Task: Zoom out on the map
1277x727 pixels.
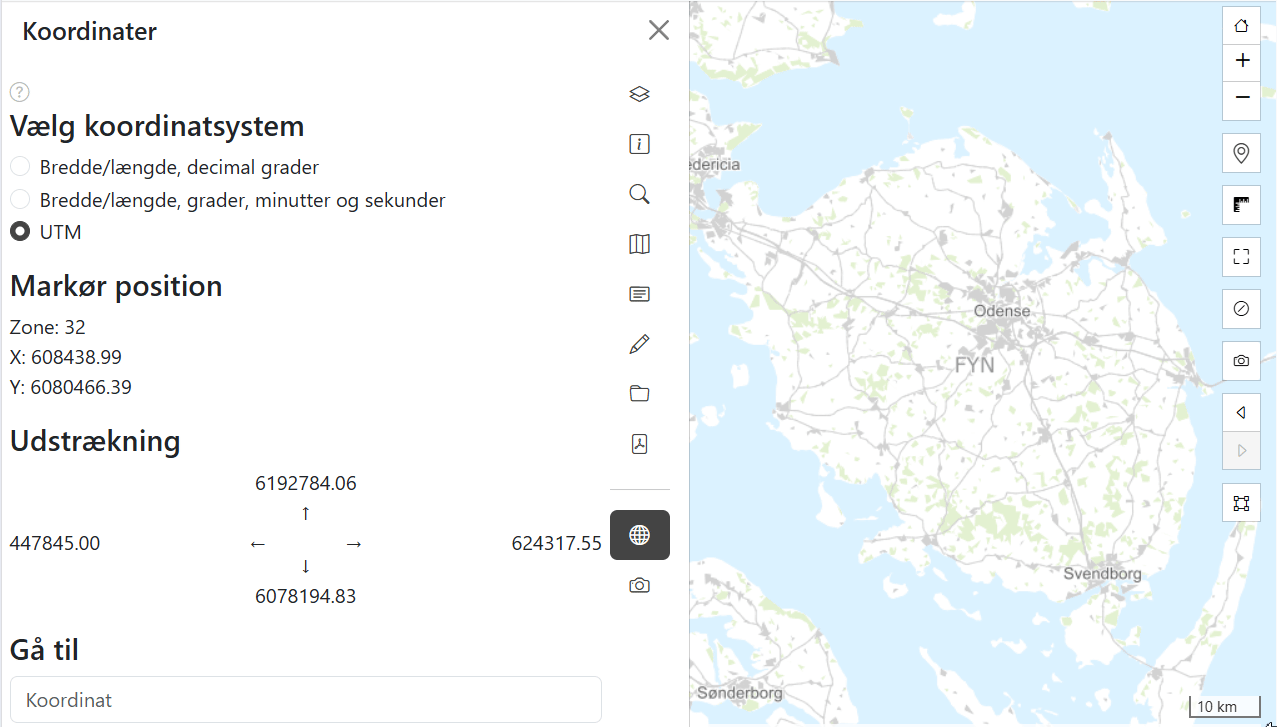Action: (1242, 98)
